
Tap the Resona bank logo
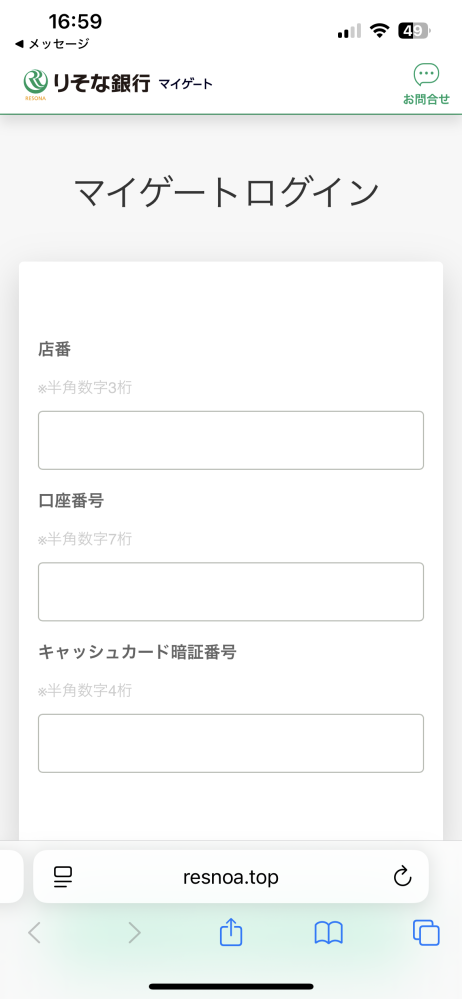tap(87, 83)
